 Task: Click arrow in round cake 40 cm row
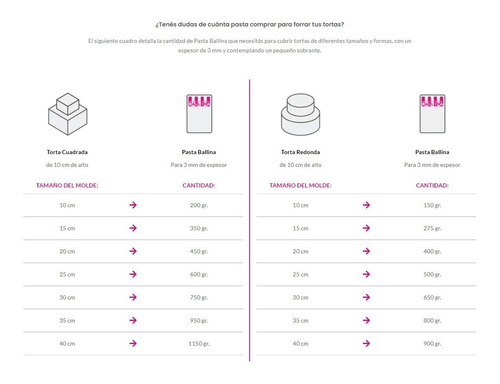tap(366, 343)
